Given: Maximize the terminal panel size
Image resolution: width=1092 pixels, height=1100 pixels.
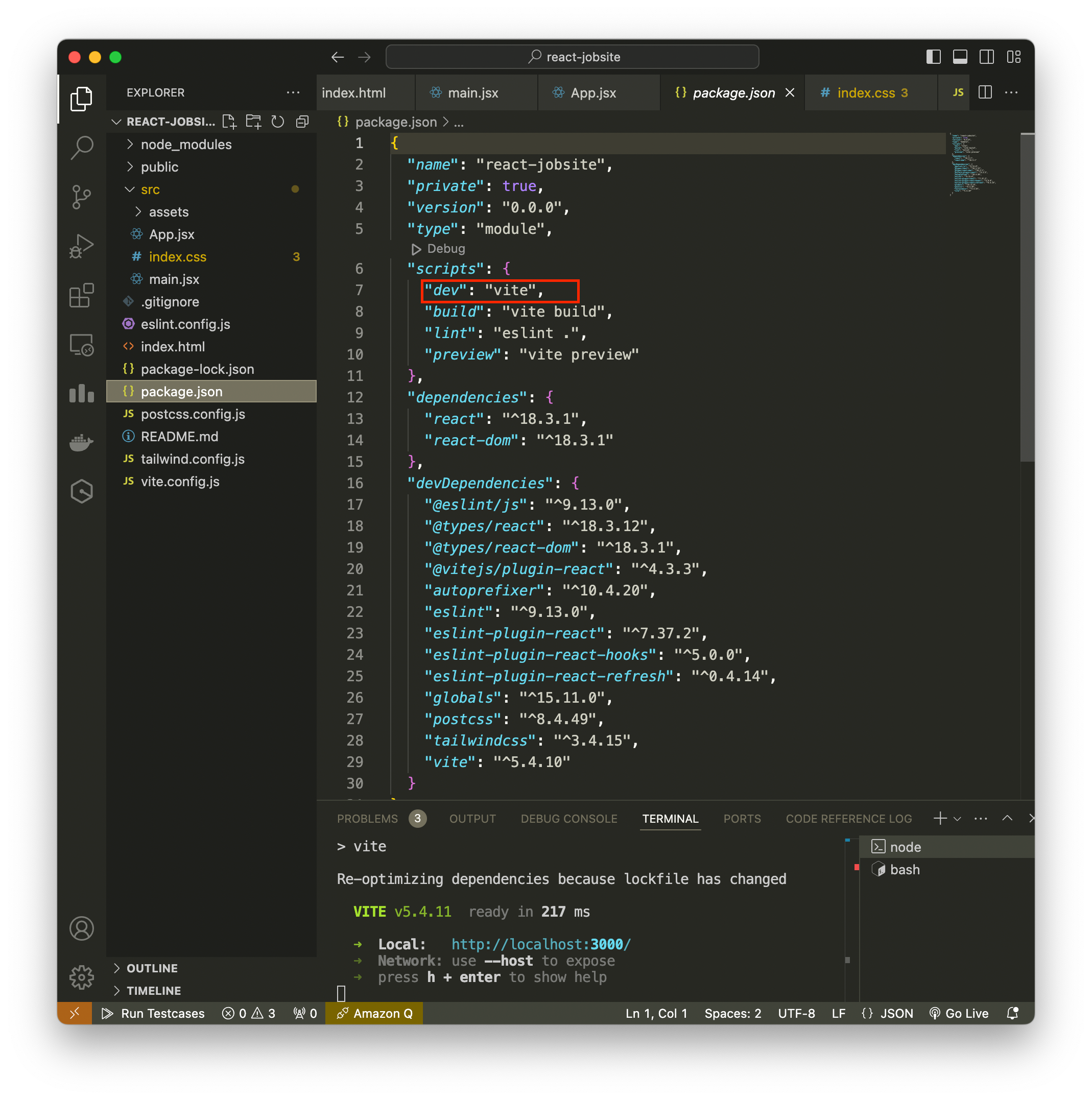Looking at the screenshot, I should point(1007,818).
